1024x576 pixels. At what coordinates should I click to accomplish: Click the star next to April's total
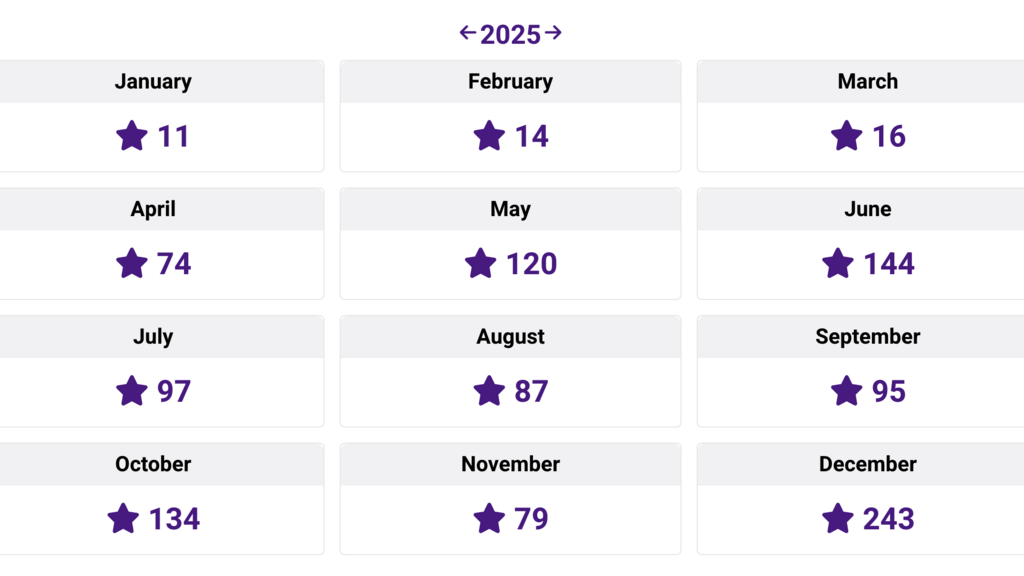[x=131, y=263]
